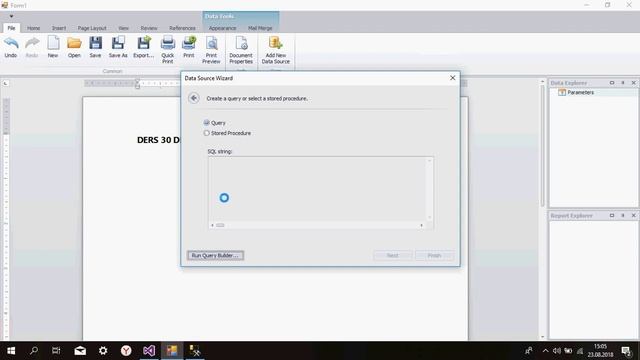Switch to the Page Layout tab
Screen dimensions: 640x360
click(92, 28)
